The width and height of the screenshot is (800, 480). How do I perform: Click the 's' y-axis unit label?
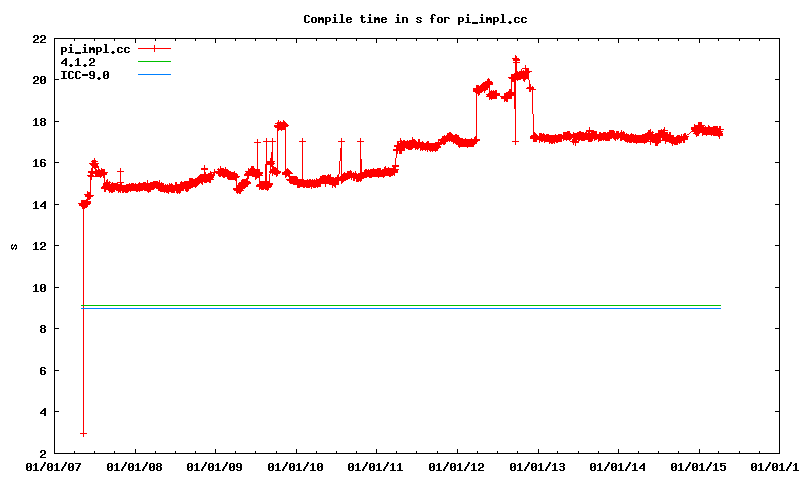(x=13, y=246)
